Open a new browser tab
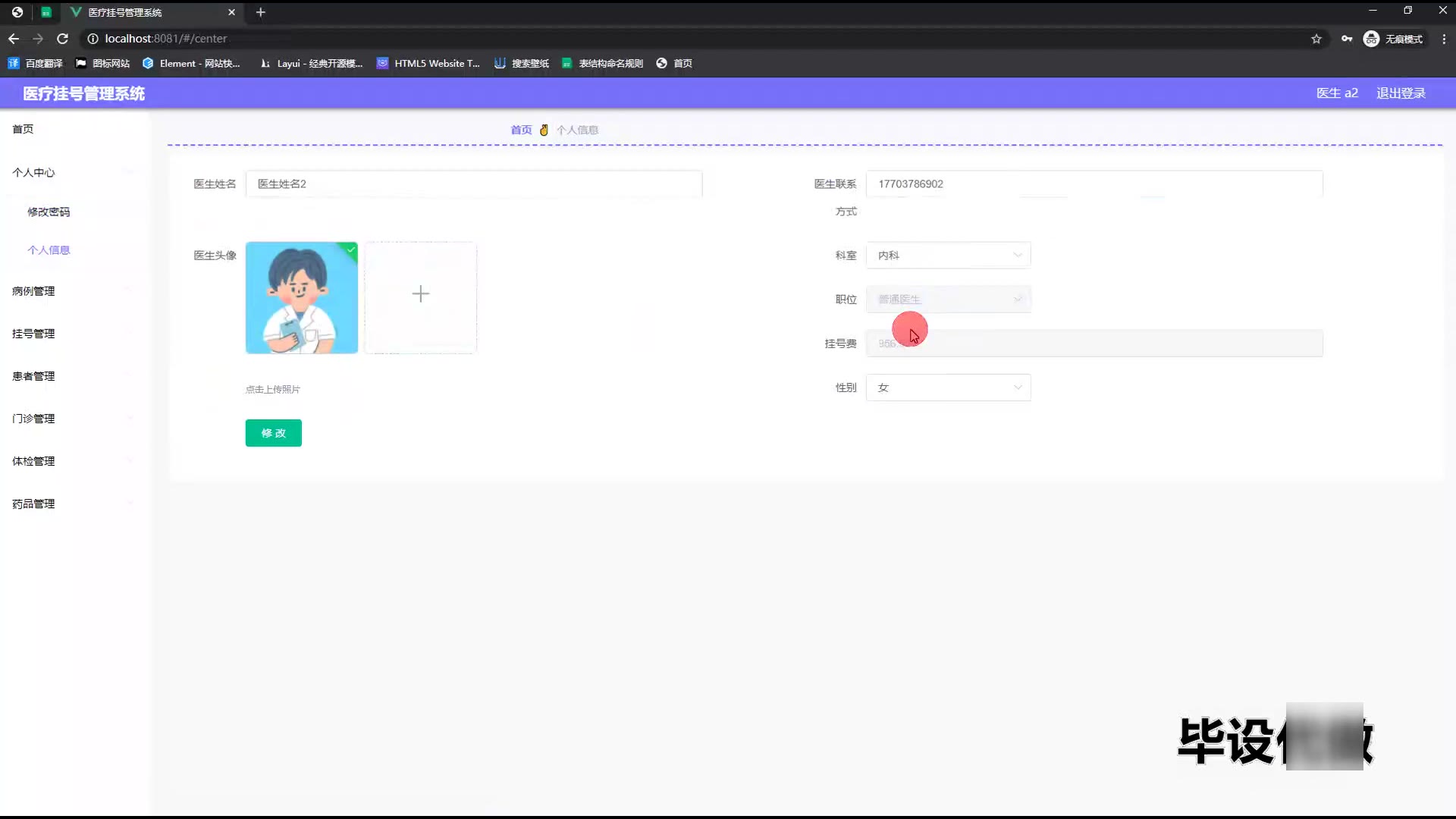Image resolution: width=1456 pixels, height=819 pixels. (261, 12)
